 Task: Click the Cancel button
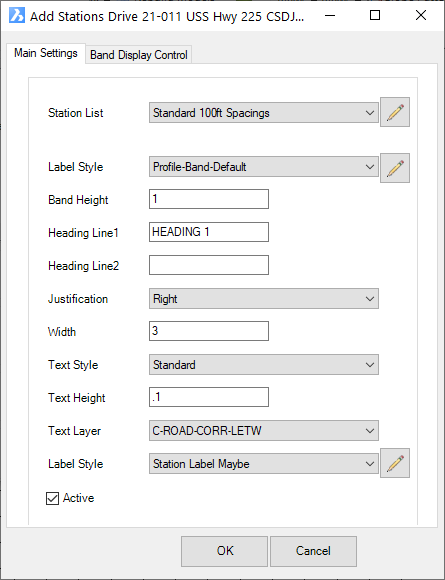coord(313,551)
